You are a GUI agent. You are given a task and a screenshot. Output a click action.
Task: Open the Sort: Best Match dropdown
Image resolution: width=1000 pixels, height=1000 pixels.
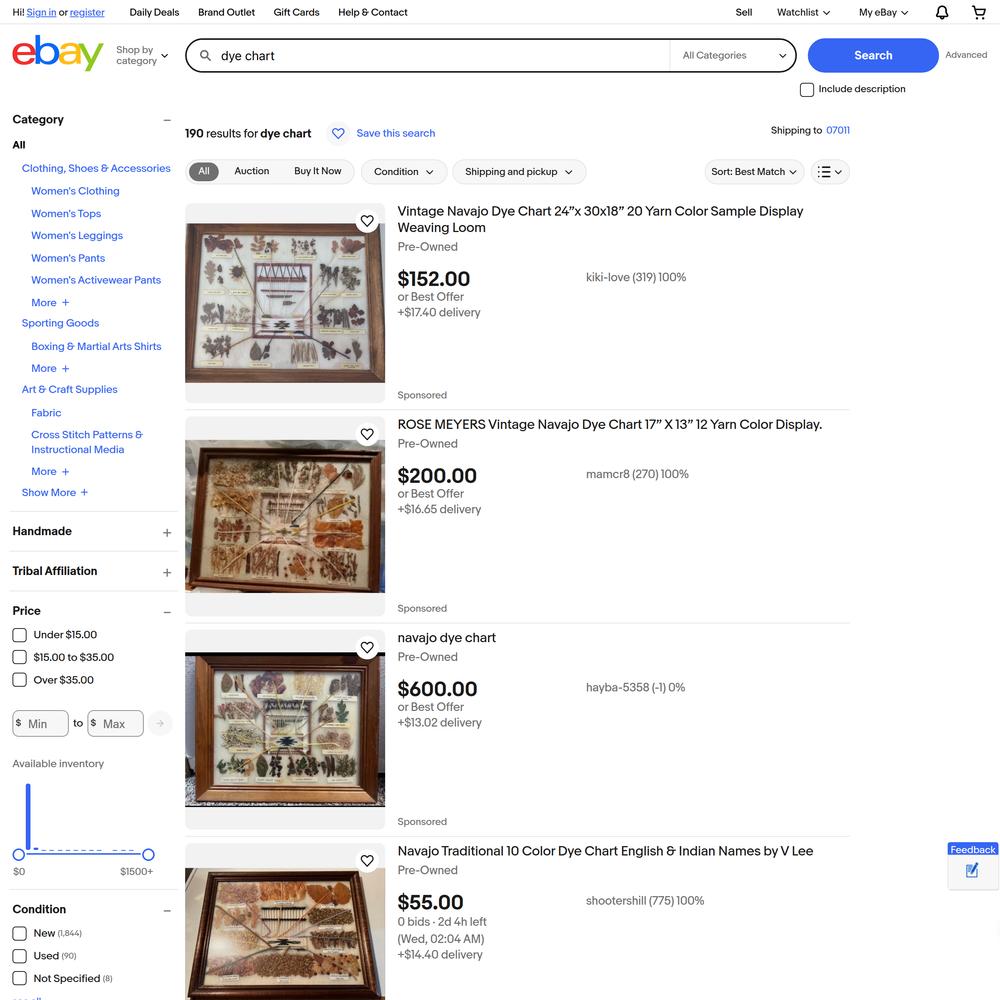[754, 172]
